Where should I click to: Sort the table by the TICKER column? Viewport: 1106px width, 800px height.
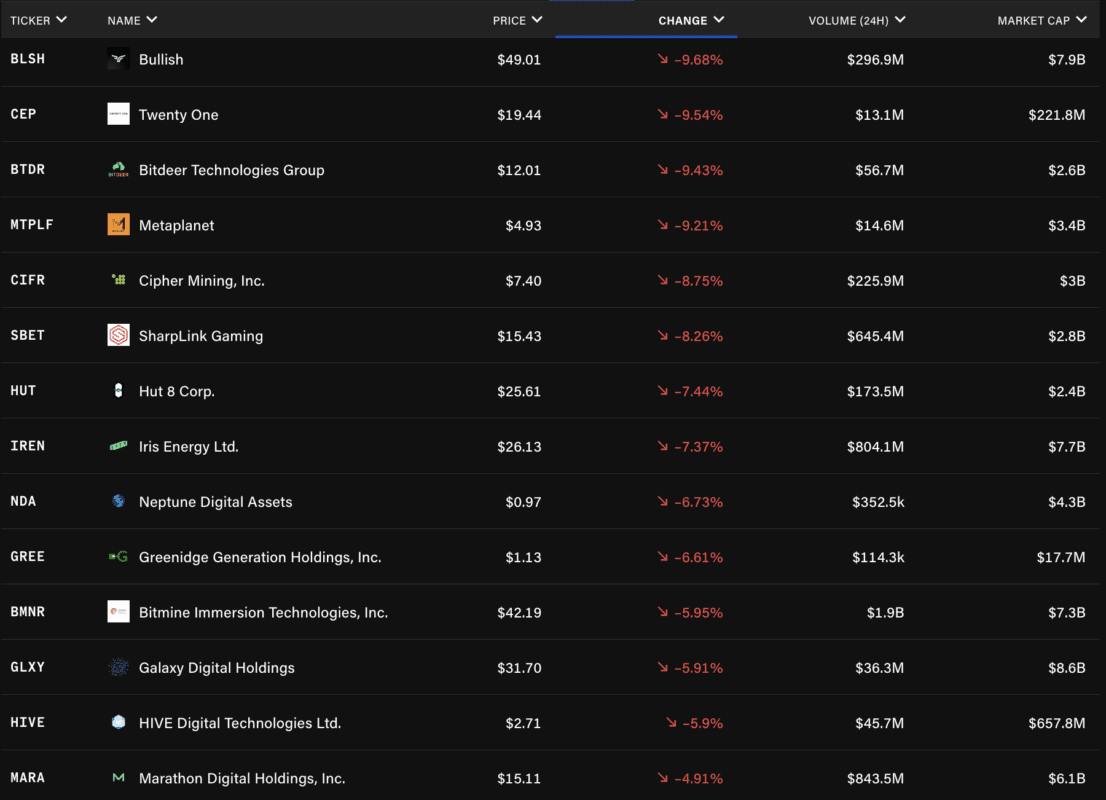pos(39,20)
